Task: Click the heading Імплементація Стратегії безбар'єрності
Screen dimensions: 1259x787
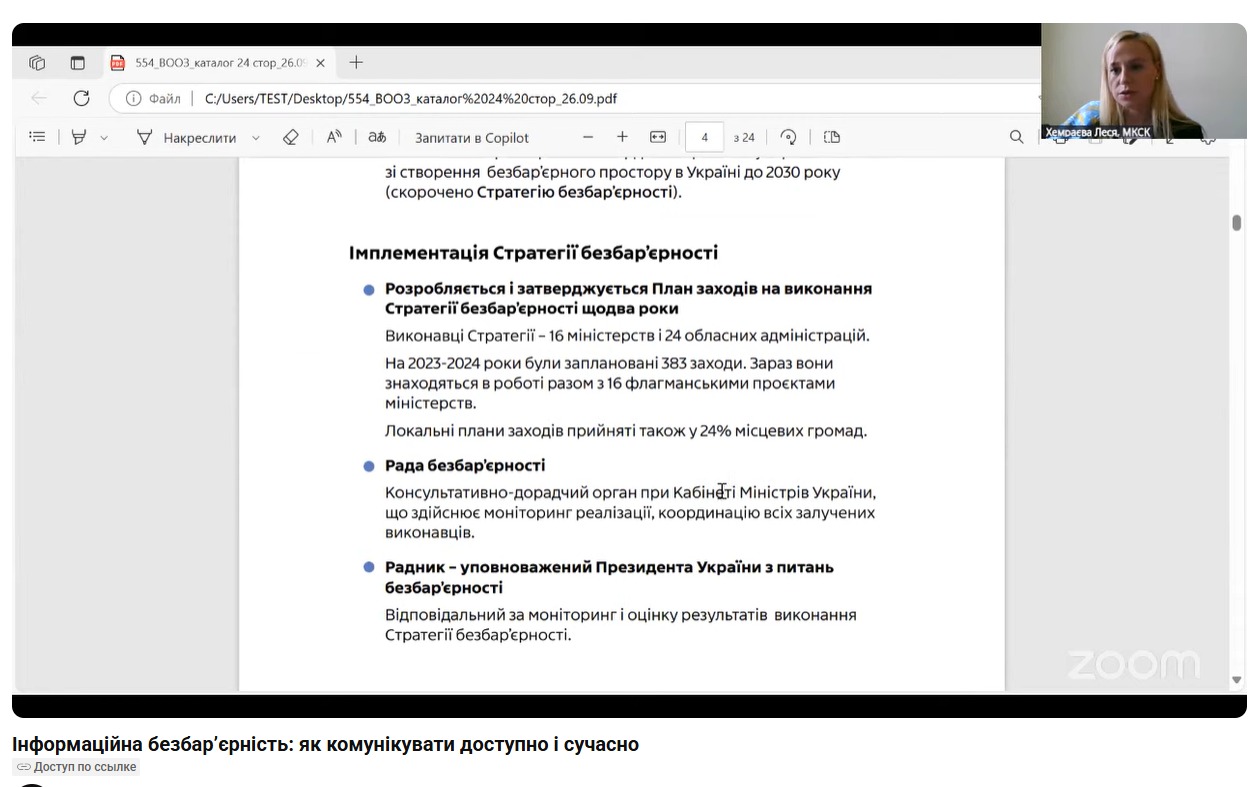Action: 533,252
